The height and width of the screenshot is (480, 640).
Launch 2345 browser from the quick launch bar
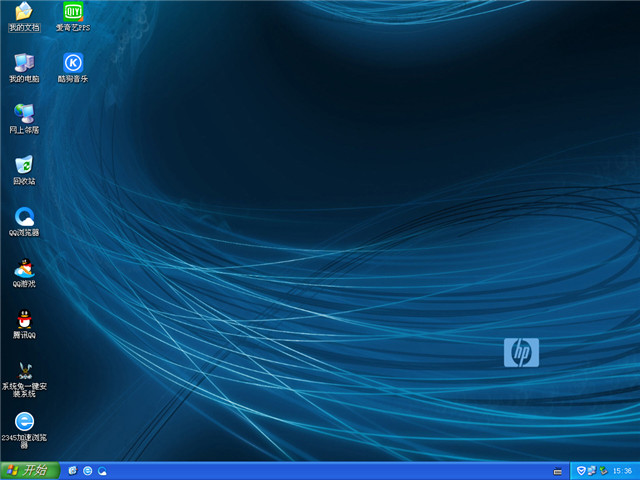[88, 470]
